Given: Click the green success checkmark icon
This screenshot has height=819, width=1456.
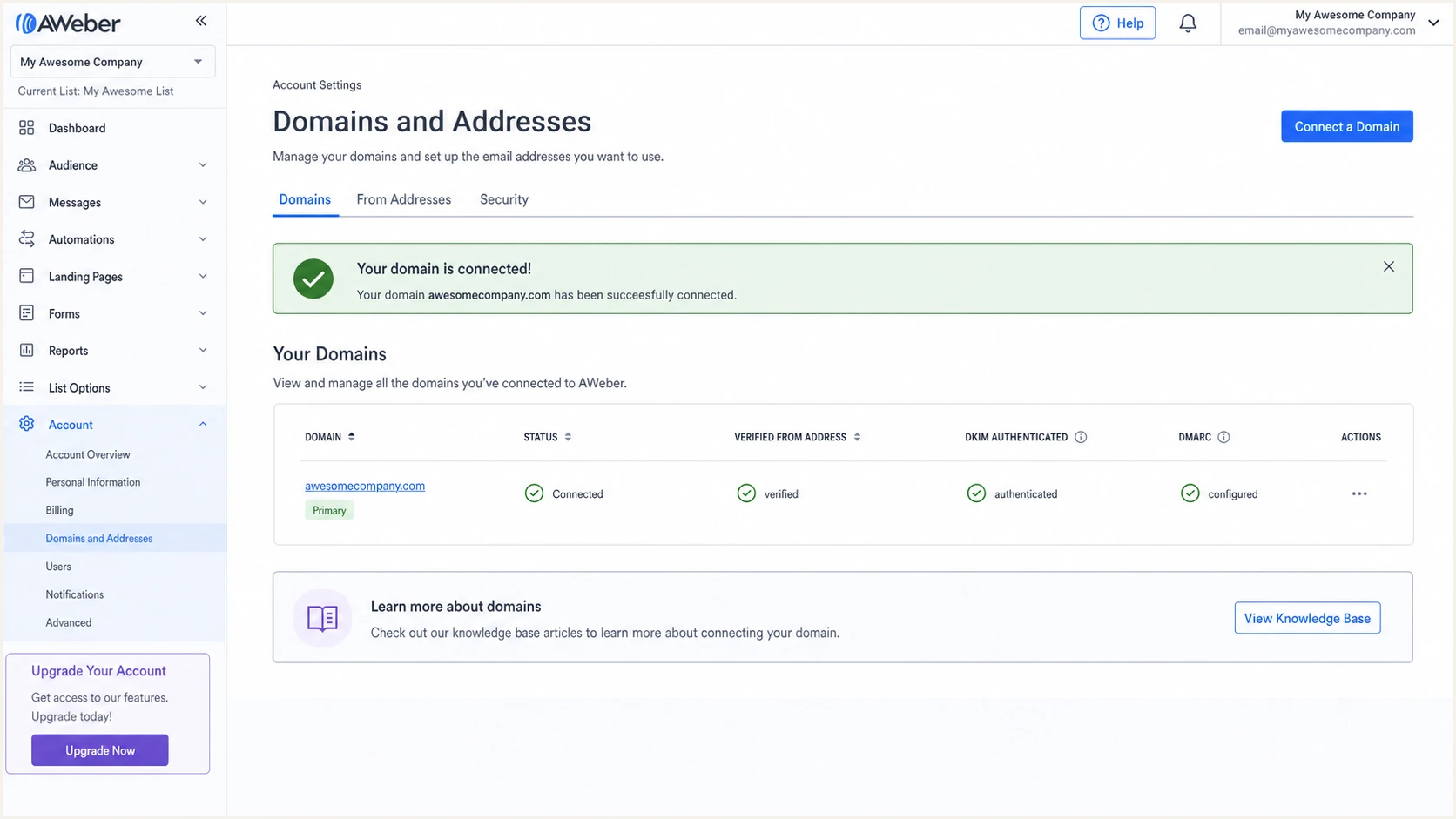Looking at the screenshot, I should [x=313, y=279].
